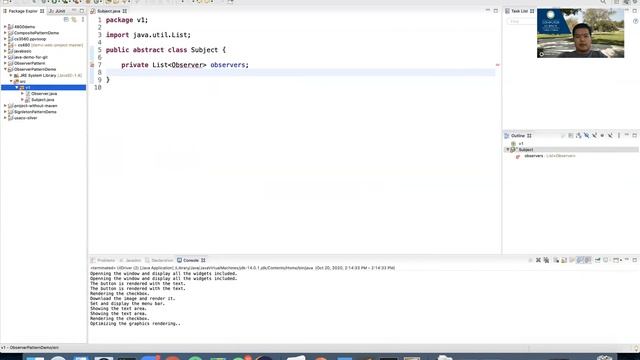
Task: Click the error marker on line 7
Action: 92,65
